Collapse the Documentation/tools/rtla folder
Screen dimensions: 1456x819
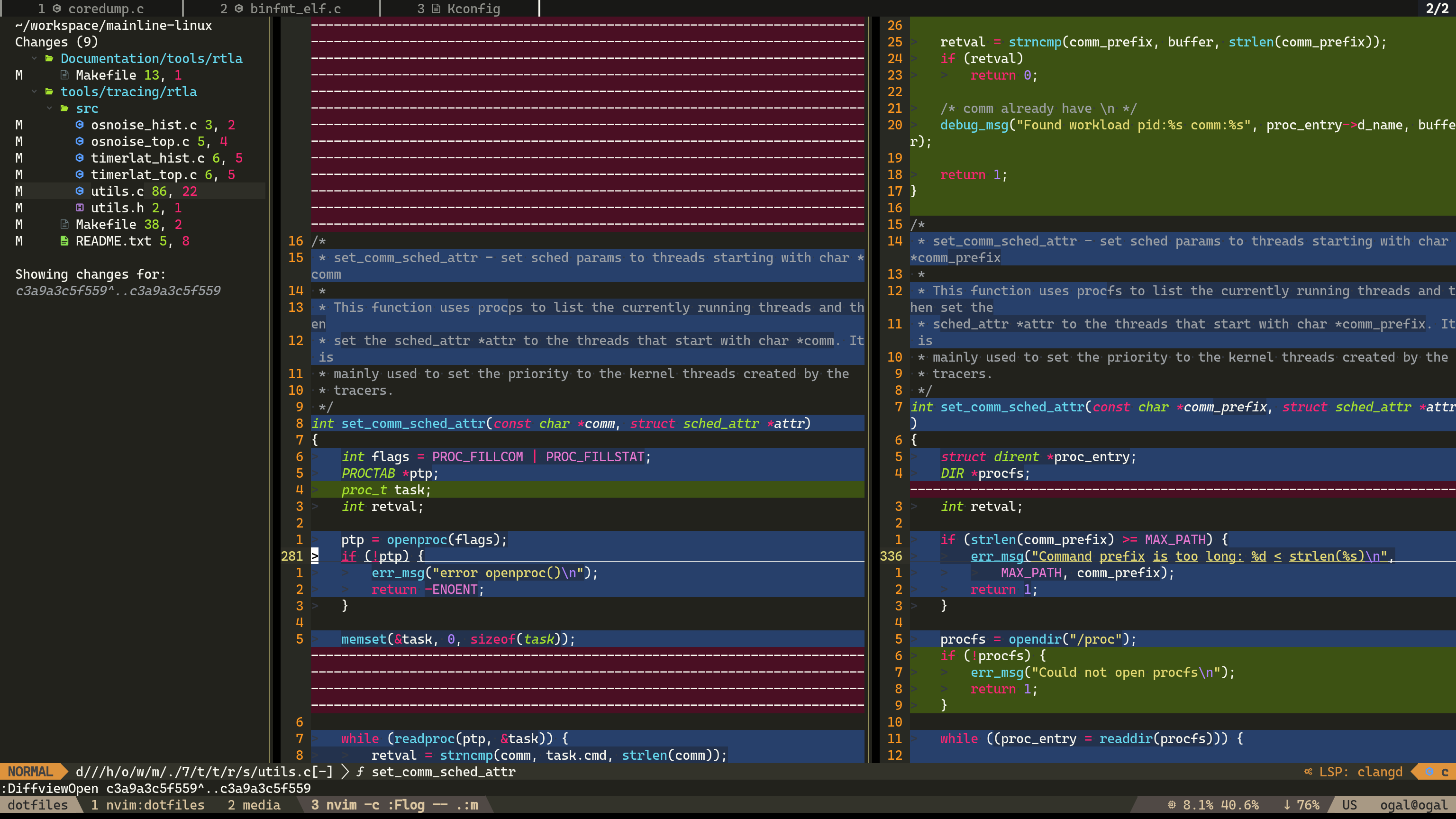click(35, 58)
